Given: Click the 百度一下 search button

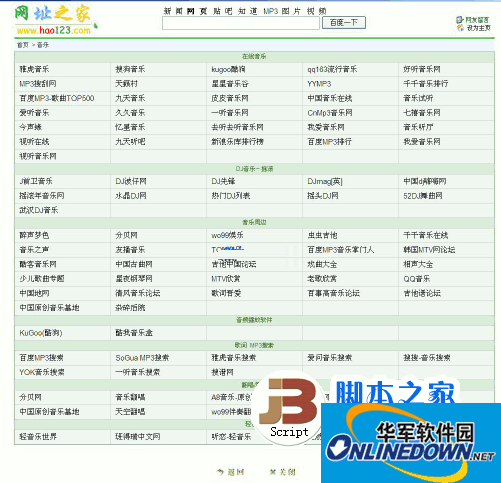Looking at the screenshot, I should coord(344,23).
